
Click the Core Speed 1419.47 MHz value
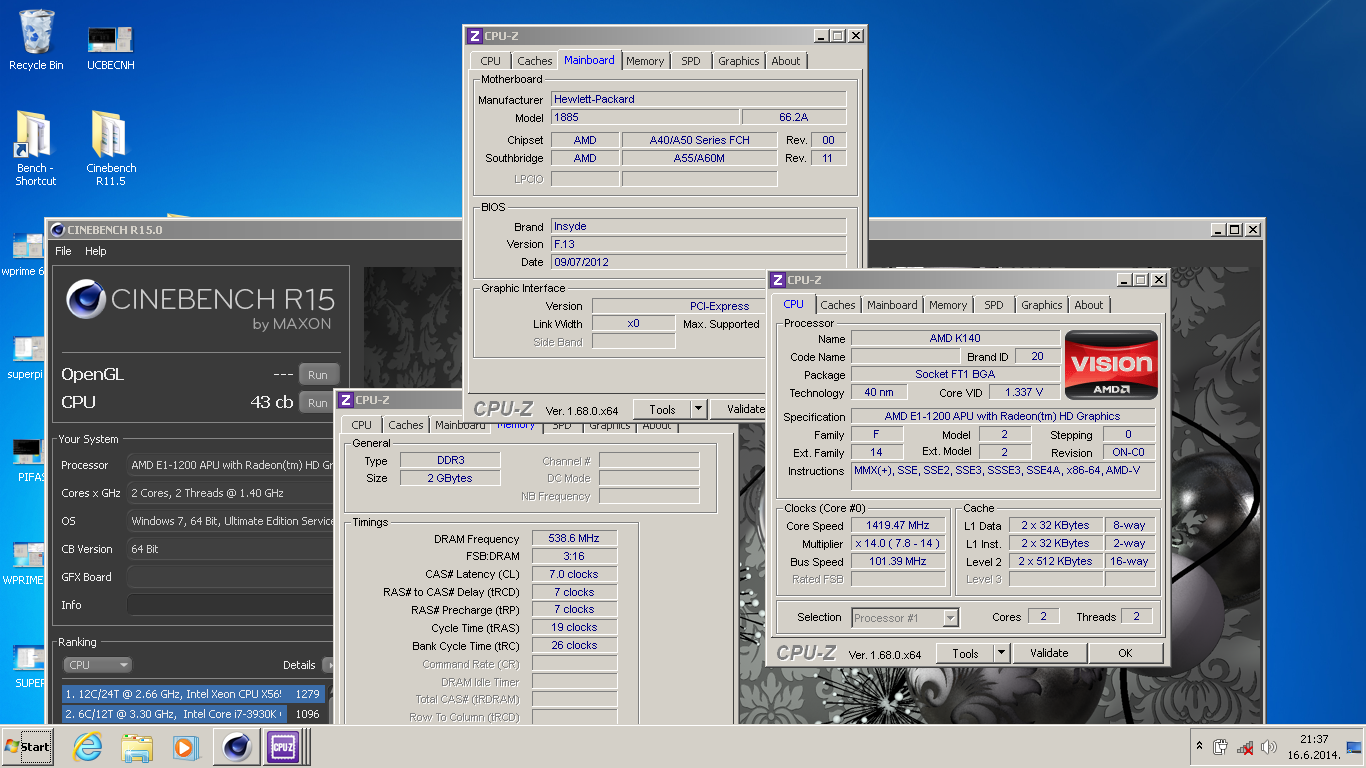point(898,525)
